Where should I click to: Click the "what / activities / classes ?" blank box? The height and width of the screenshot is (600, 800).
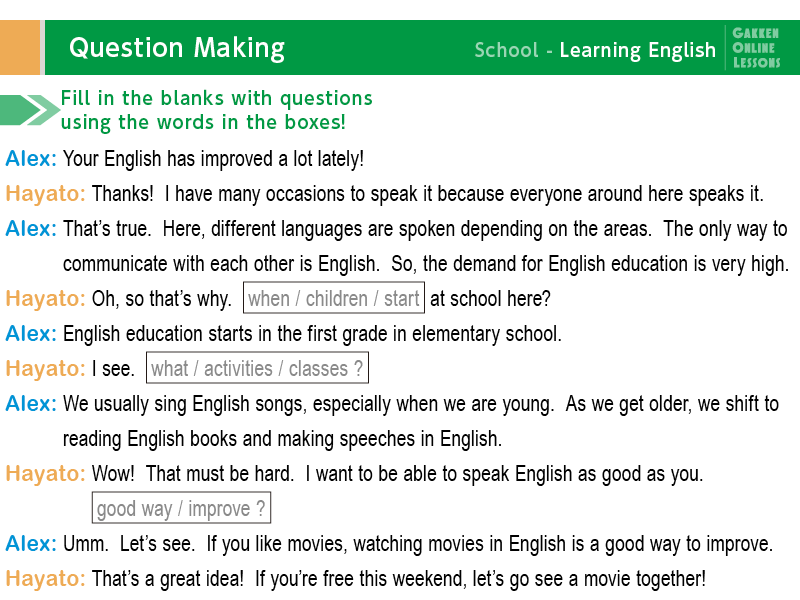(x=257, y=369)
